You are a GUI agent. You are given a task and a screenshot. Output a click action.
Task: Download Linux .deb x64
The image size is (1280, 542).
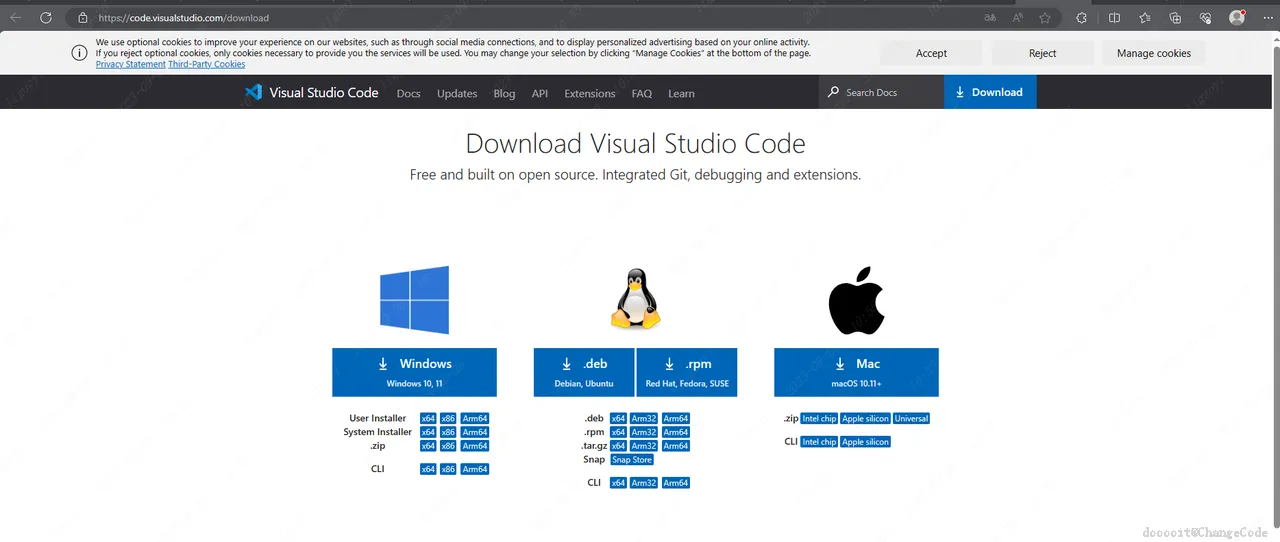(x=618, y=418)
